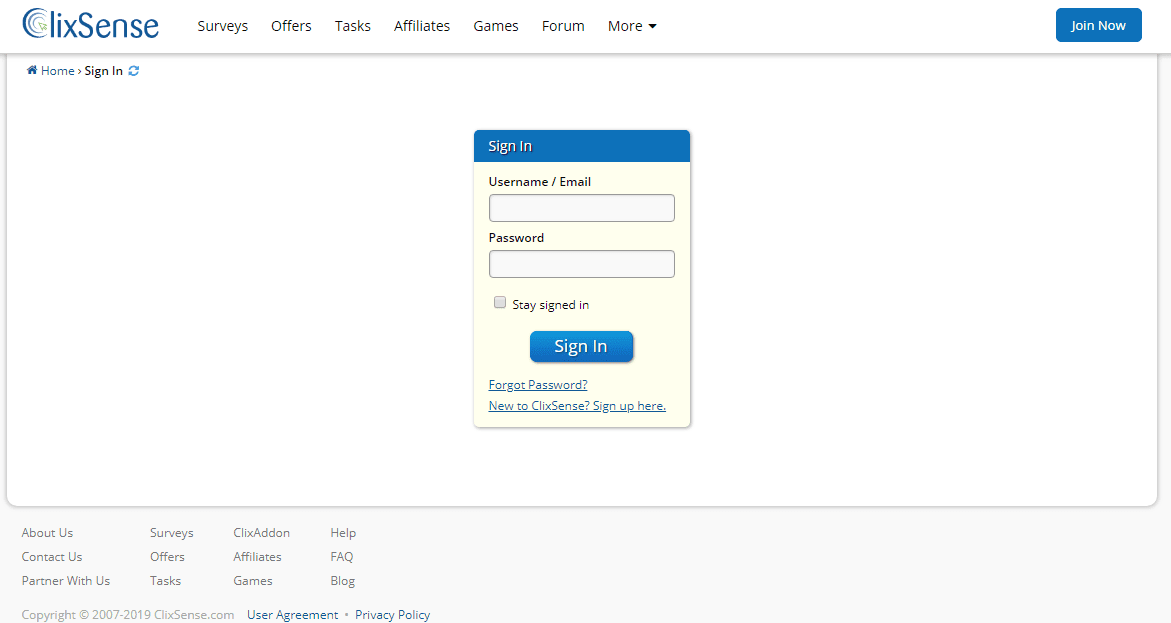Select Affiliates from the top navigation
Image resolution: width=1171 pixels, height=623 pixels.
click(421, 26)
